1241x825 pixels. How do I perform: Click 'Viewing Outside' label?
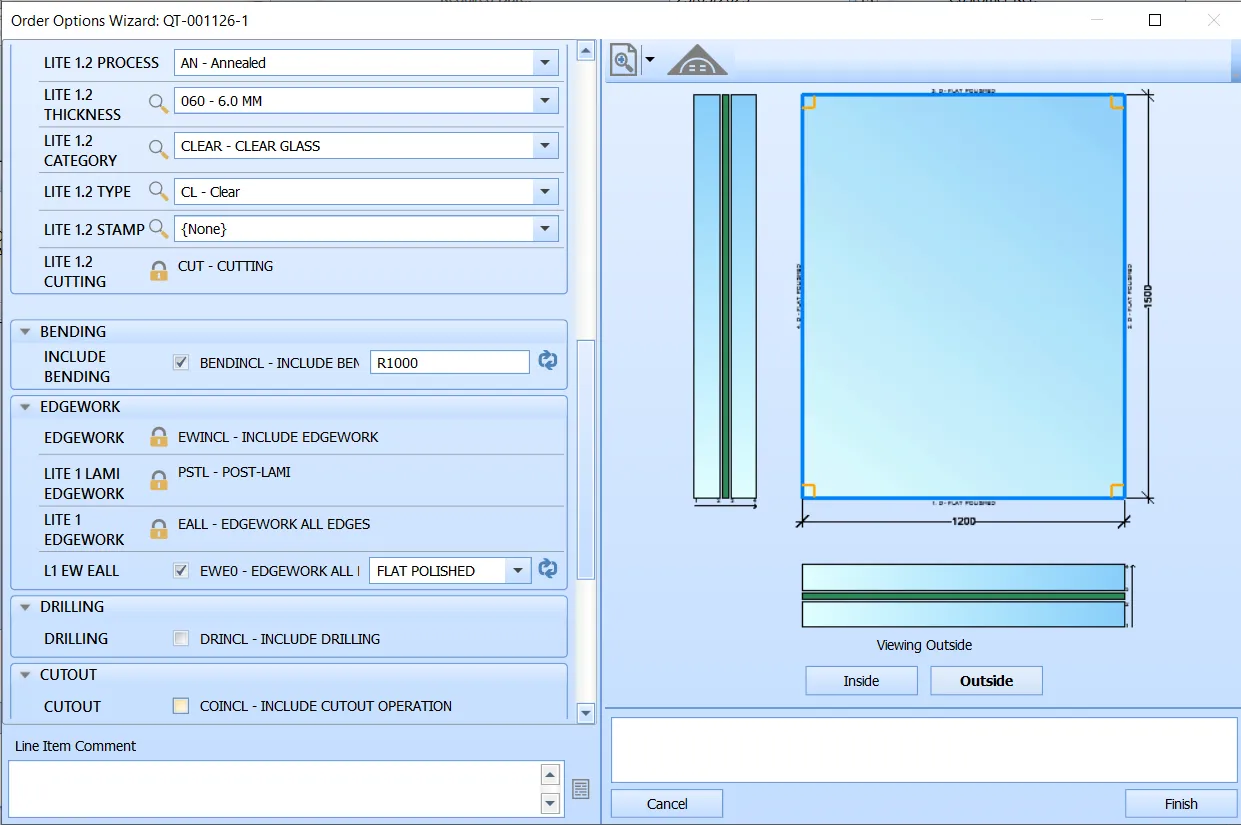(924, 645)
